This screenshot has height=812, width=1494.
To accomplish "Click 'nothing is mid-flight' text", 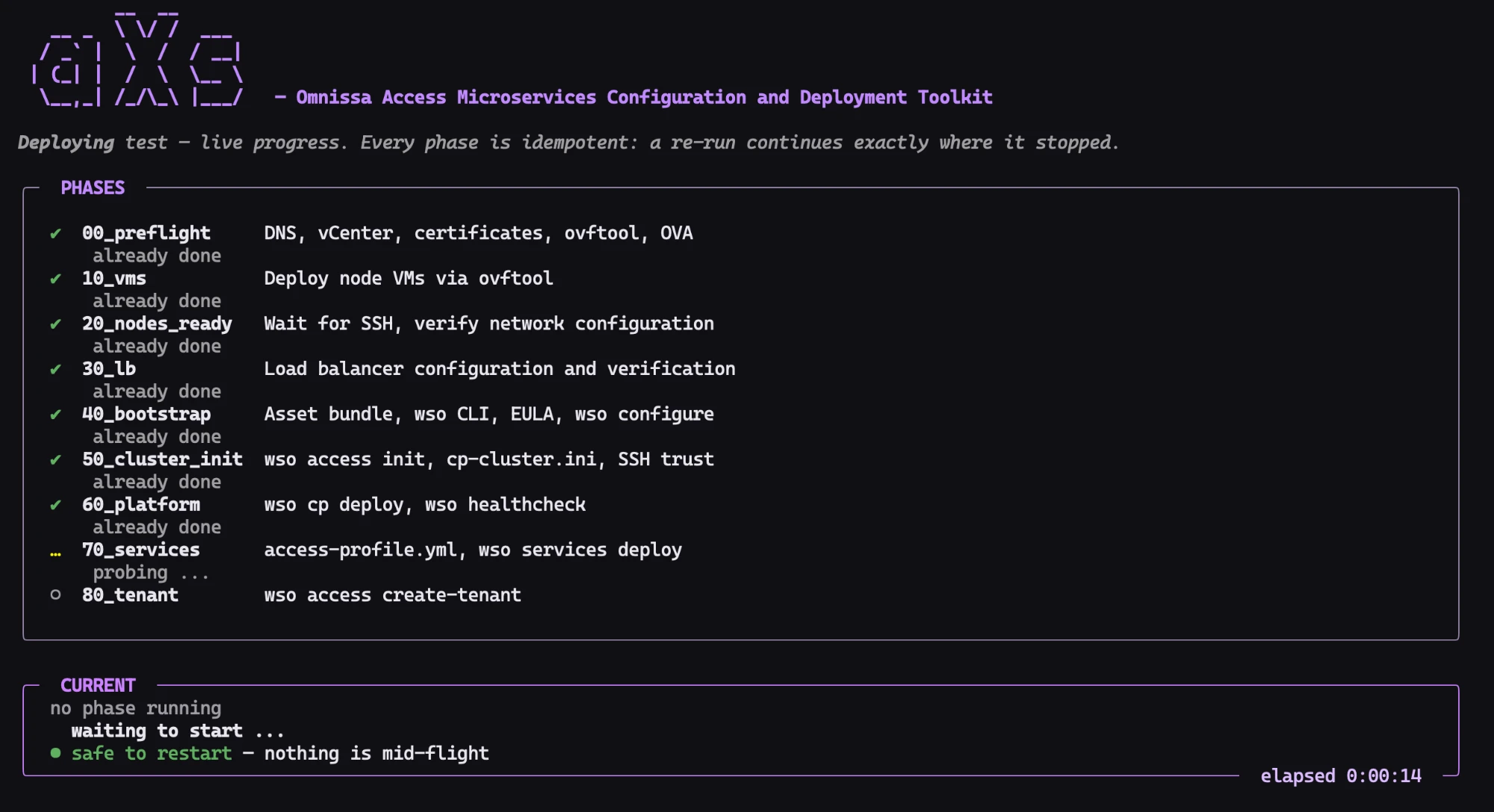I will tap(376, 753).
